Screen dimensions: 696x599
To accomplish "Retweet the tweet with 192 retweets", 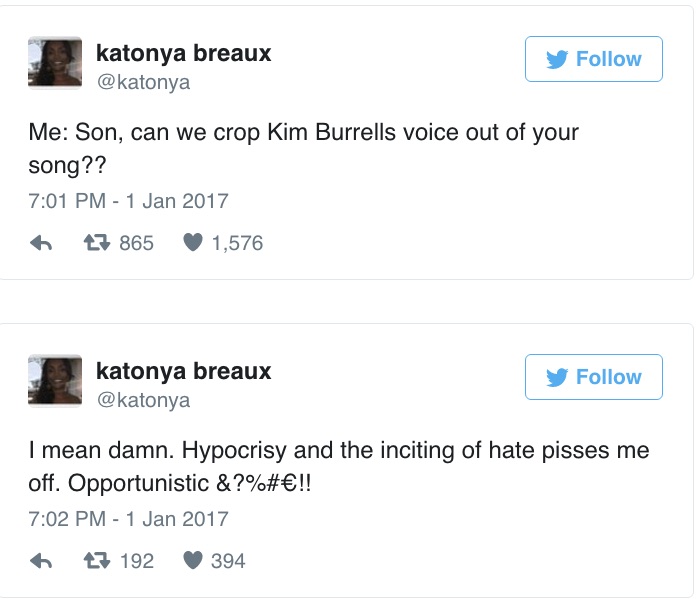I will click(x=95, y=561).
